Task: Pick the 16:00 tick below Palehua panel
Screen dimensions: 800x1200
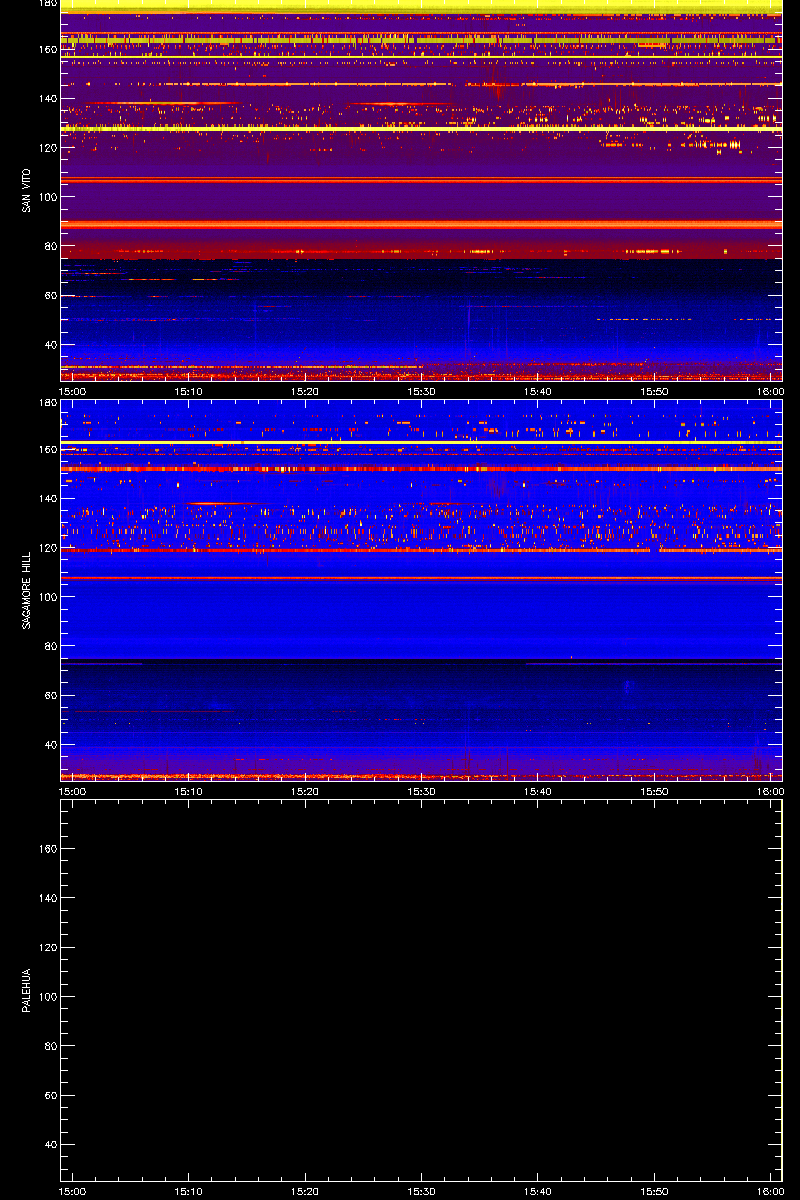Action: (x=771, y=1192)
